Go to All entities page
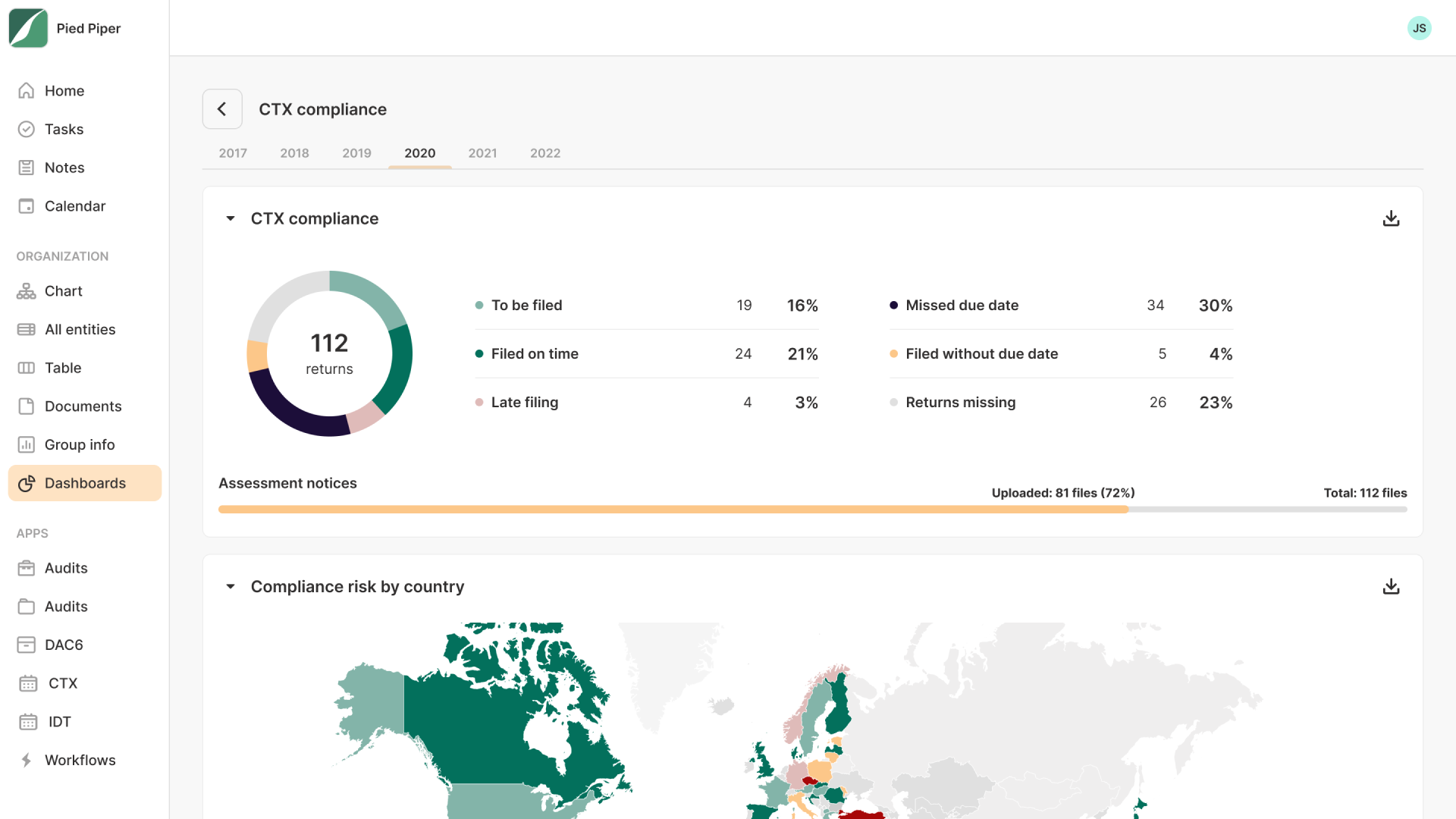Image resolution: width=1456 pixels, height=819 pixels. click(x=80, y=330)
